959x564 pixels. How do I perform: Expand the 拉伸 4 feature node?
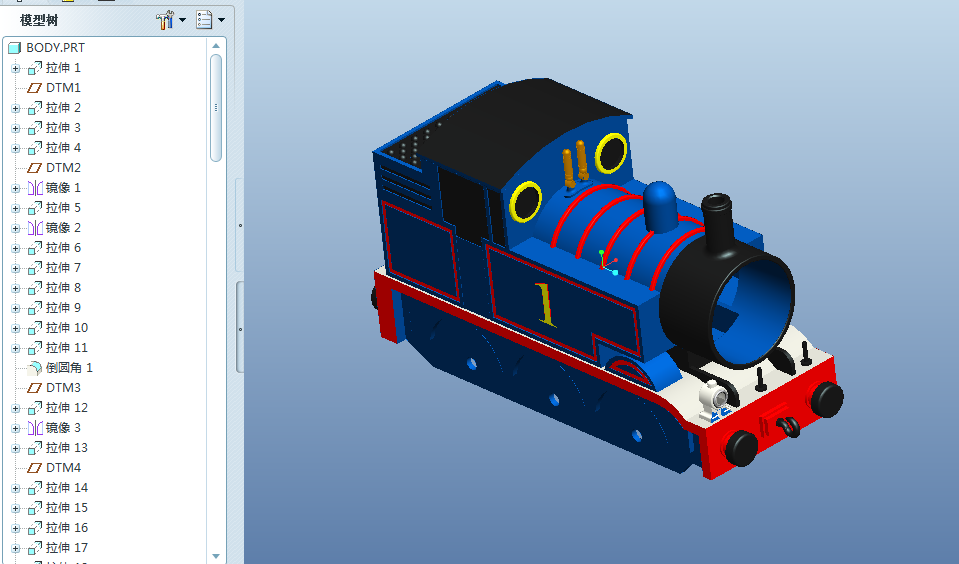click(15, 149)
